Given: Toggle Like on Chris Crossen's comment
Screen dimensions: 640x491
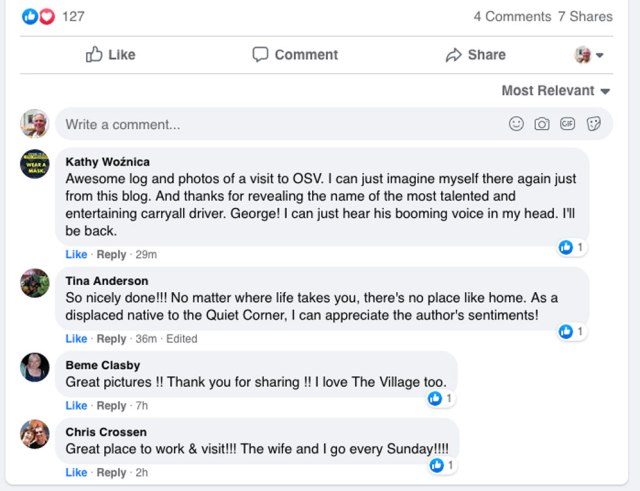Looking at the screenshot, I should coord(76,472).
